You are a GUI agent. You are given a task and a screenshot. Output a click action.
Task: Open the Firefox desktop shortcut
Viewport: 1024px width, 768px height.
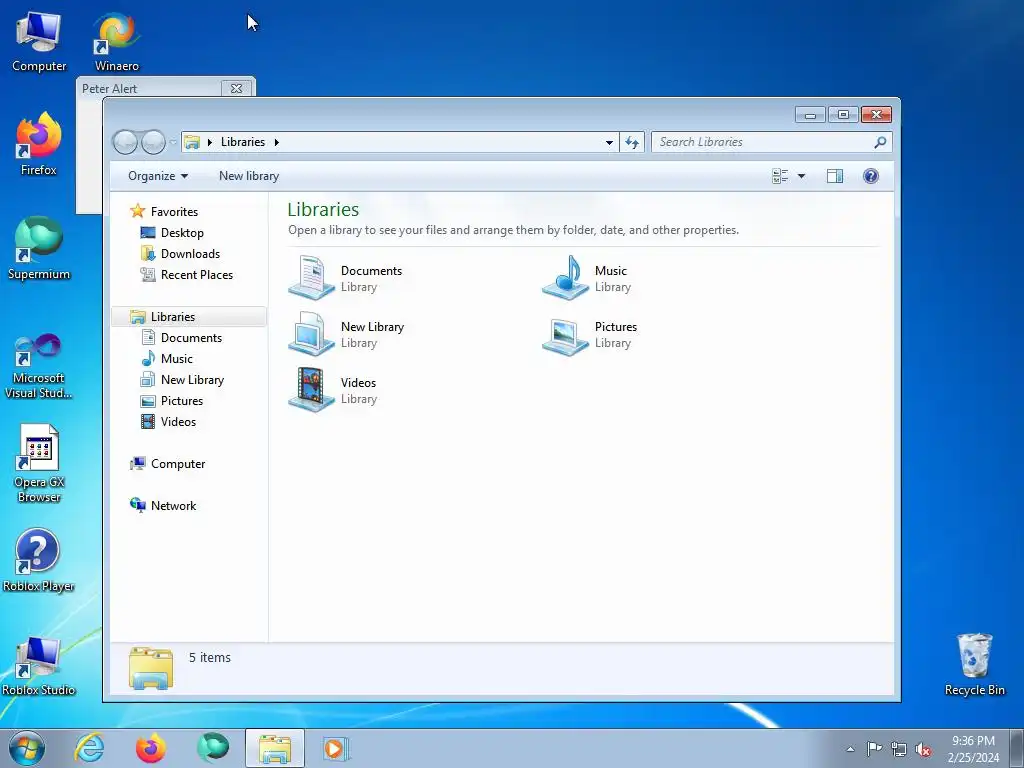coord(39,144)
